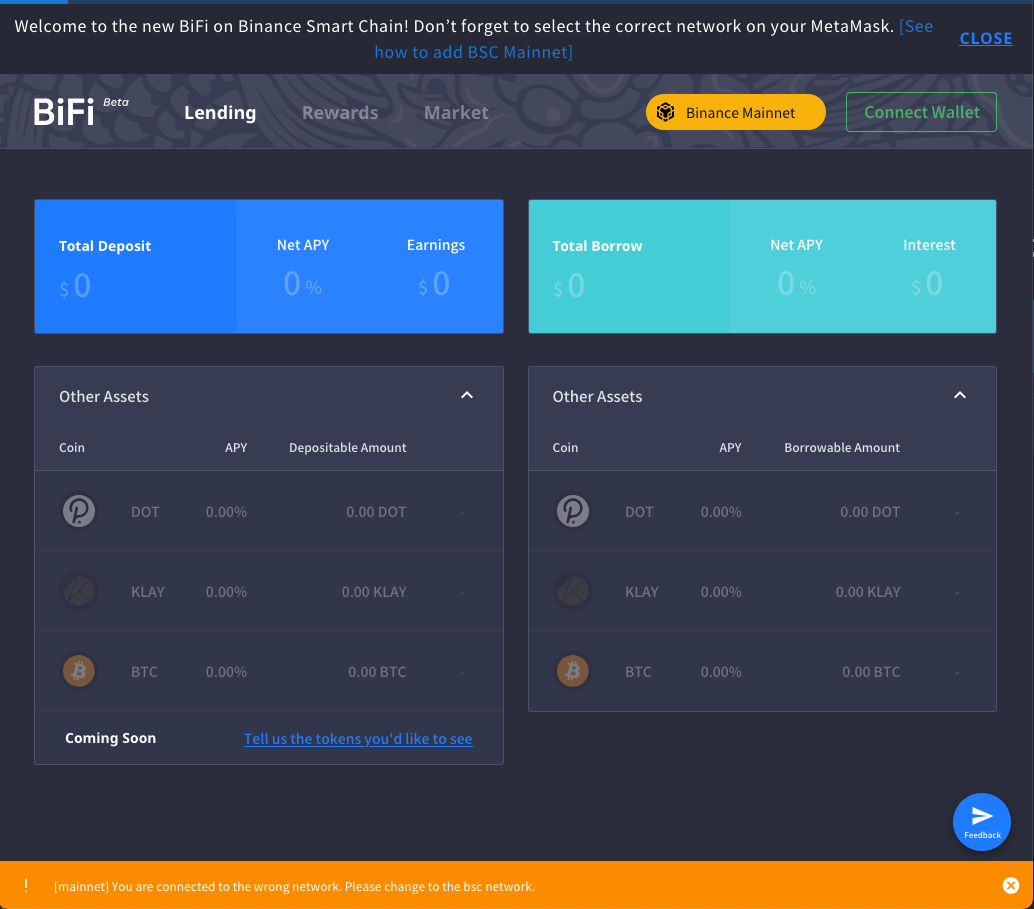Click the BTC coin icon in deposit list
The image size is (1034, 909).
pos(78,671)
